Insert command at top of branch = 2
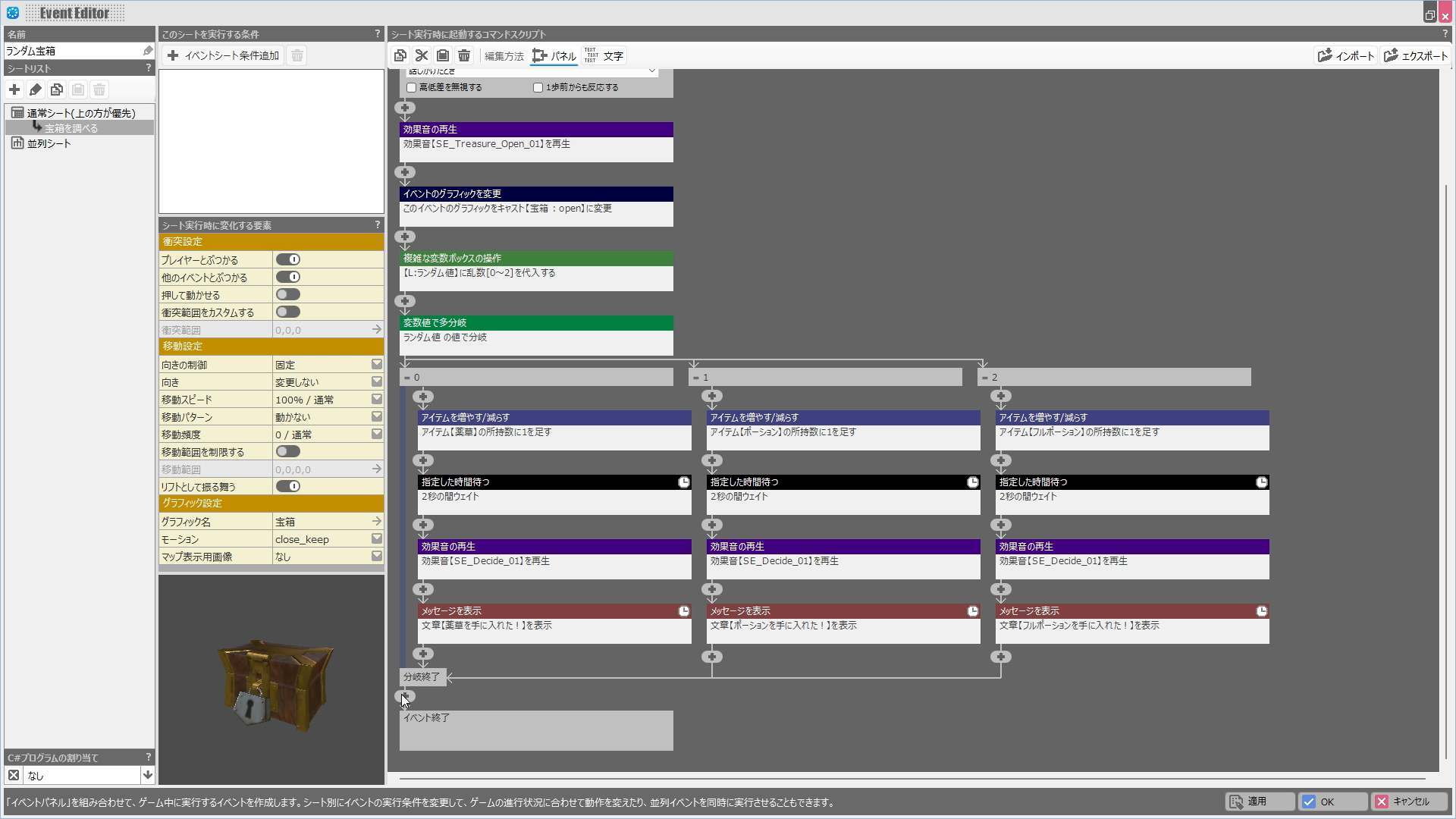 tap(1001, 396)
